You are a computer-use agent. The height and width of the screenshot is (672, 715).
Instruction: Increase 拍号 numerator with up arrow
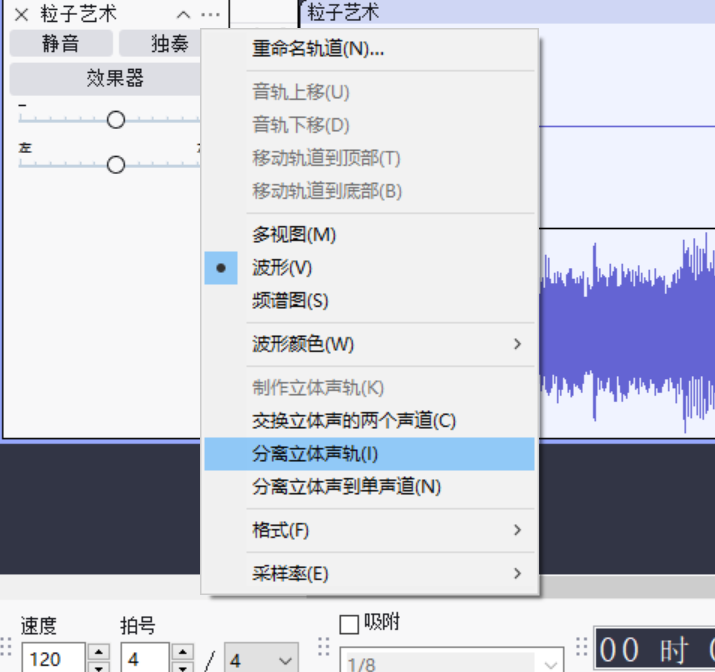pyautogui.click(x=183, y=652)
